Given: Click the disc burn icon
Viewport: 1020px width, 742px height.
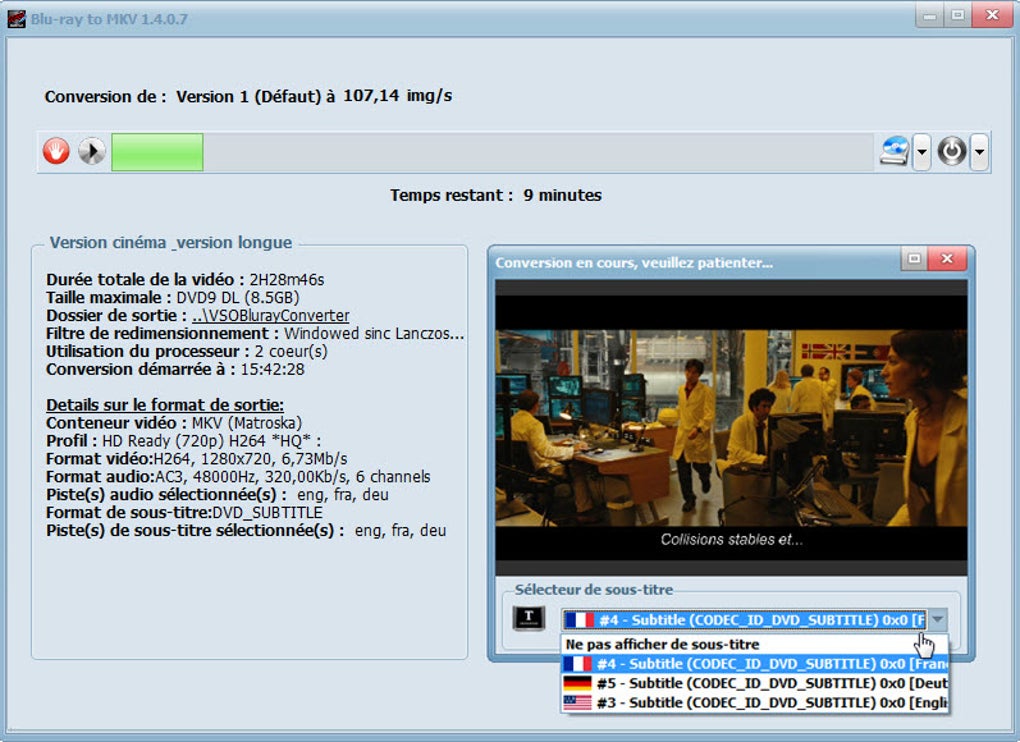Looking at the screenshot, I should click(894, 152).
